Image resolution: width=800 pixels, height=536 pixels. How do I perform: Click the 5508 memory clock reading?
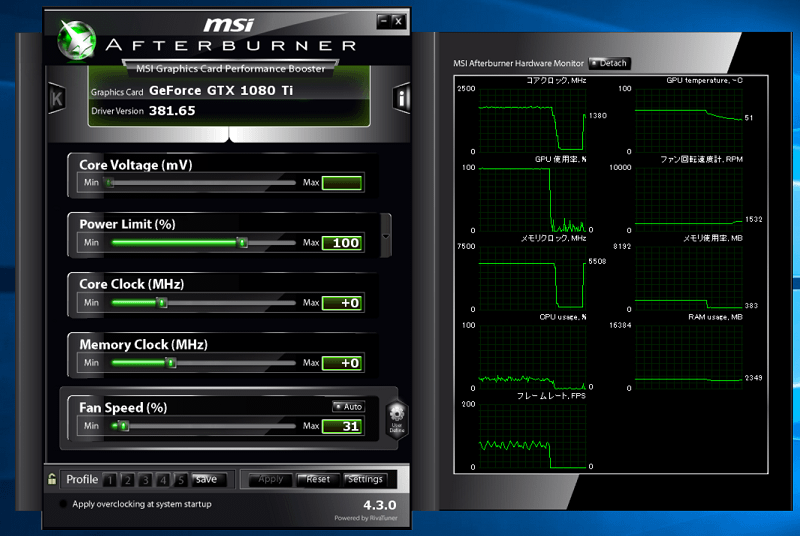coord(597,261)
